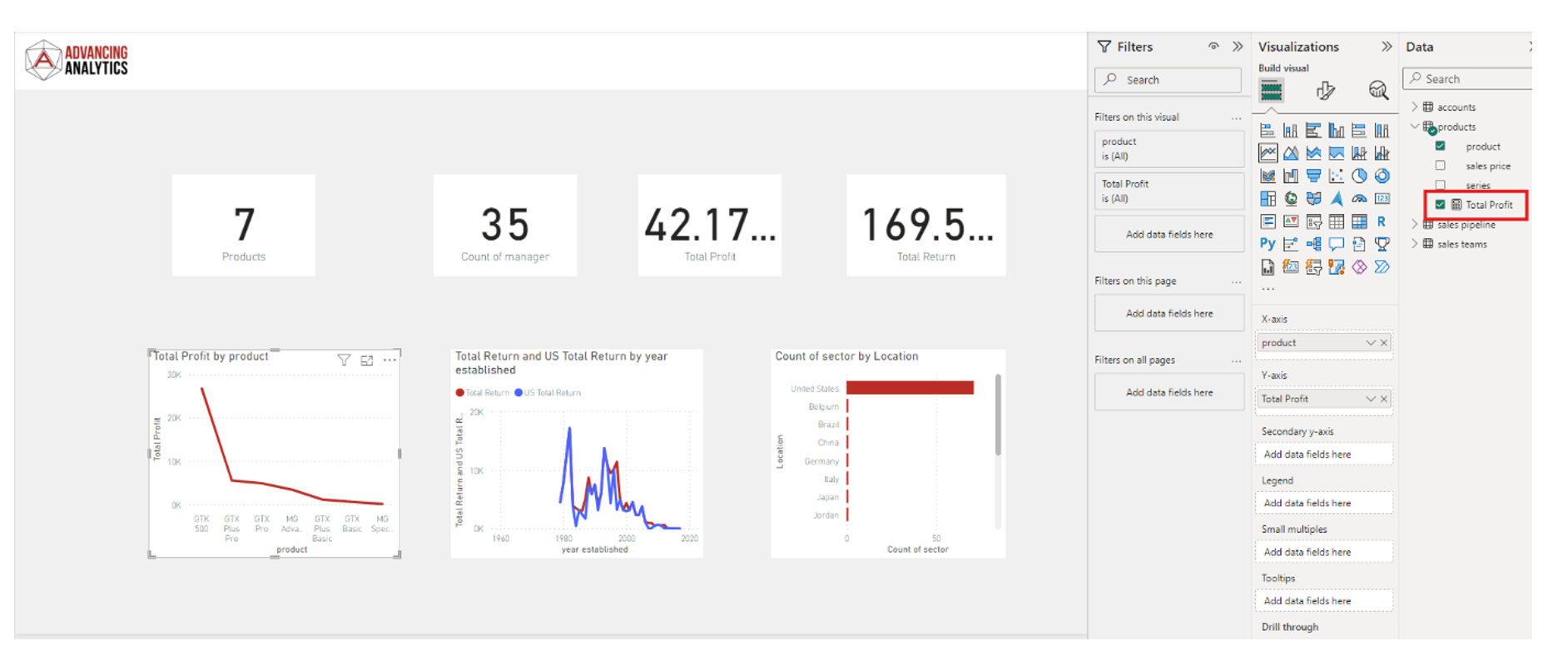Remove Total Profit from the Y-axis well
Screen dimensions: 1568x661
(1384, 399)
